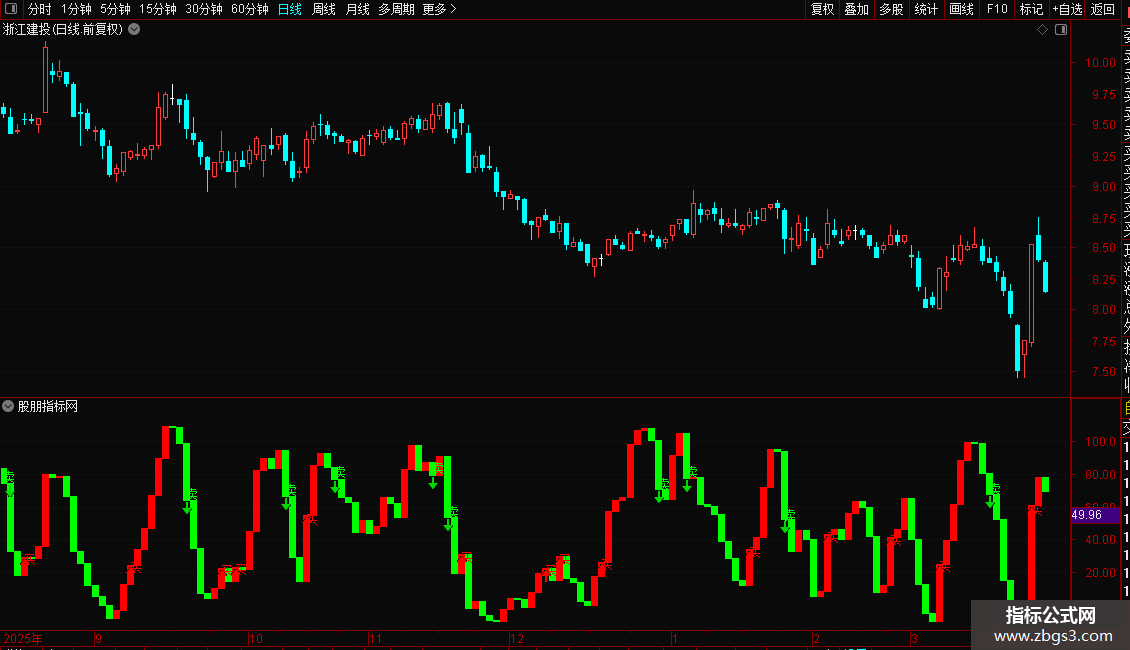1130x650 pixels.
Task: Switch to 分时 intraday view
Action: (x=40, y=9)
